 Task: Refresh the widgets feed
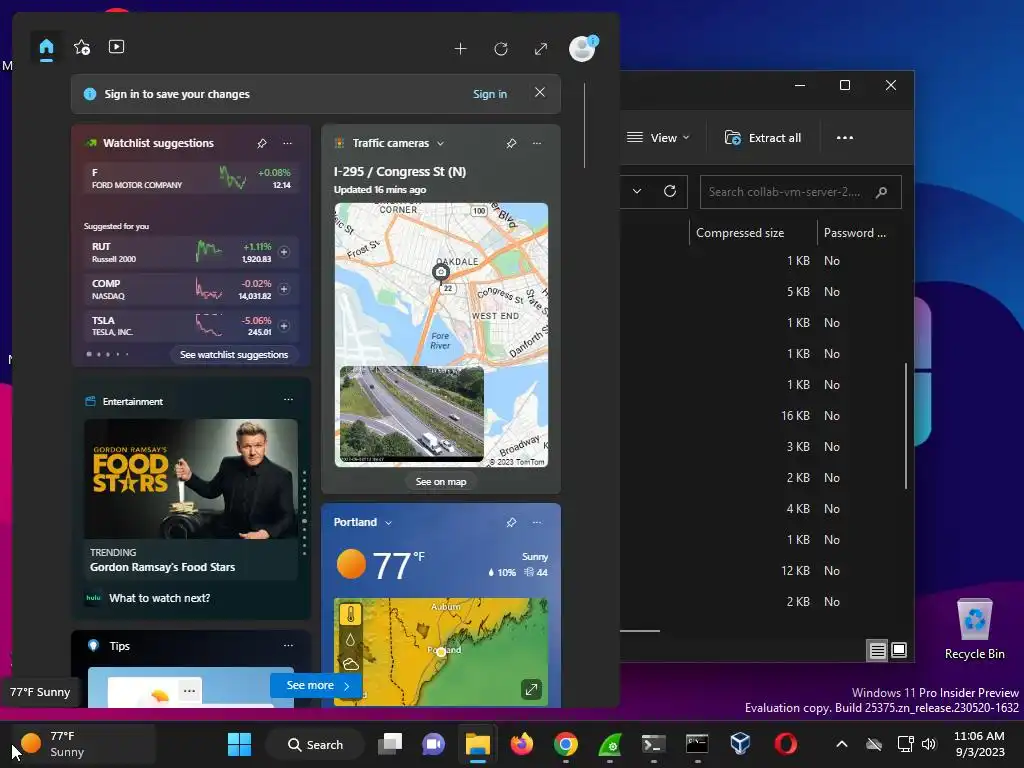tap(501, 49)
